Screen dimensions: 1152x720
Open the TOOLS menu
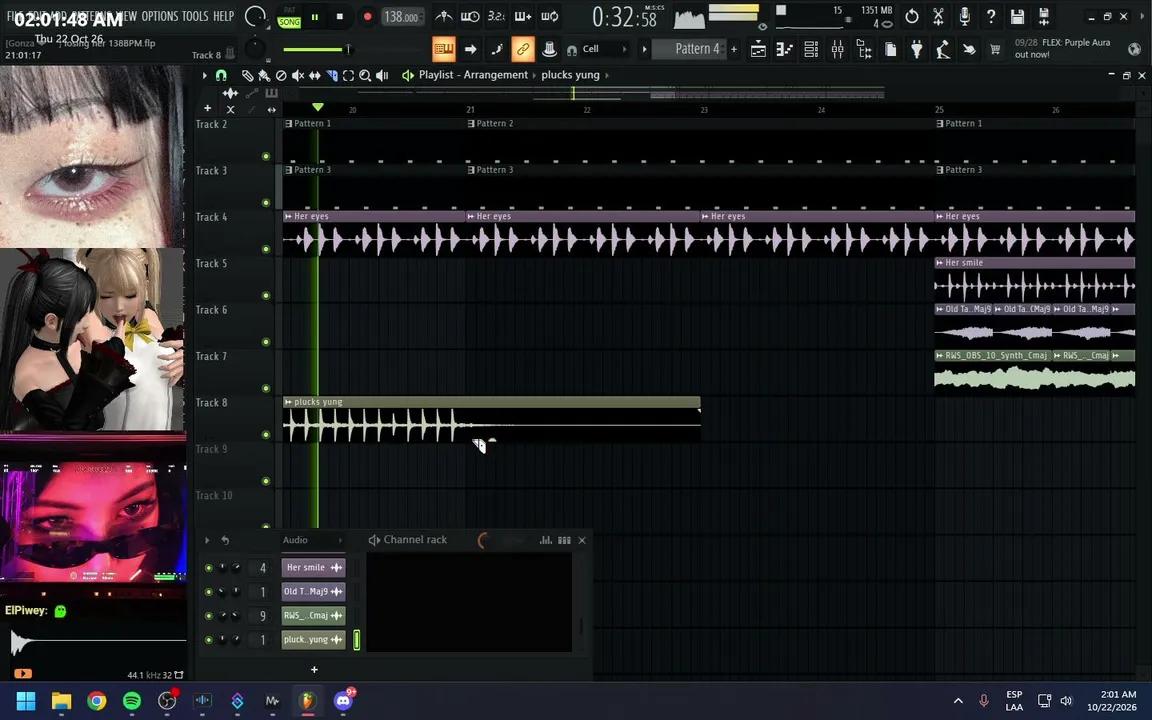coord(195,15)
